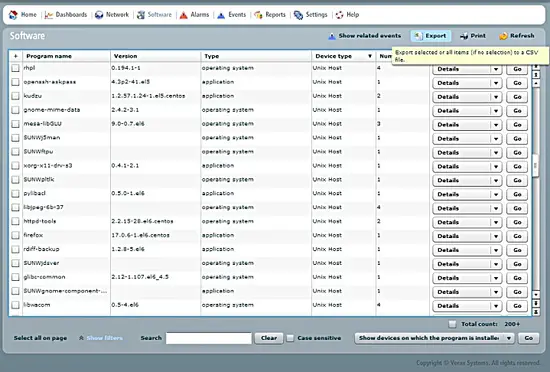Expand Details dropdown in the rhpl row
Screen dimensions: 550x372
[496, 69]
